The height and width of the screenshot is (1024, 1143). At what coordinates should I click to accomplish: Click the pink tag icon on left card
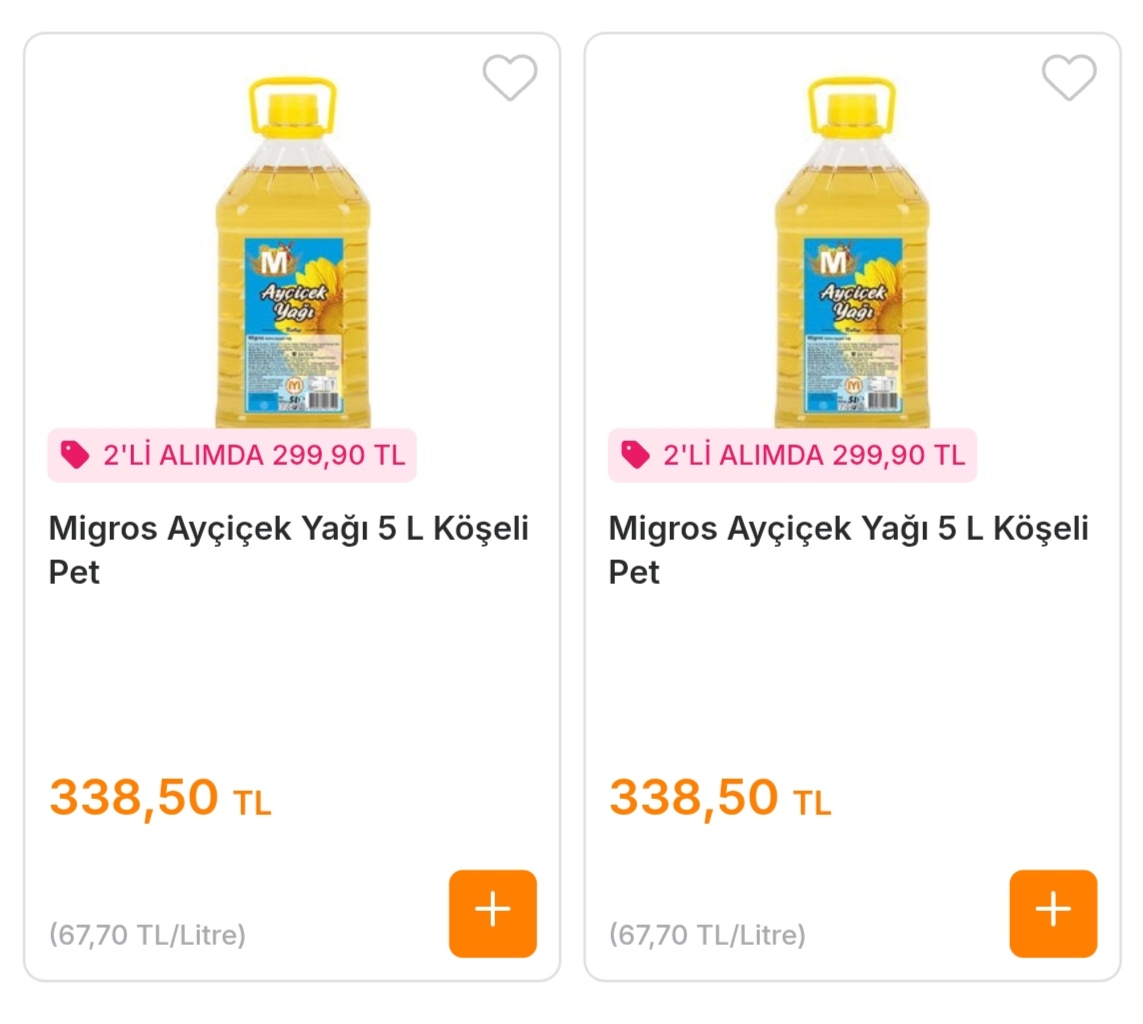point(74,455)
